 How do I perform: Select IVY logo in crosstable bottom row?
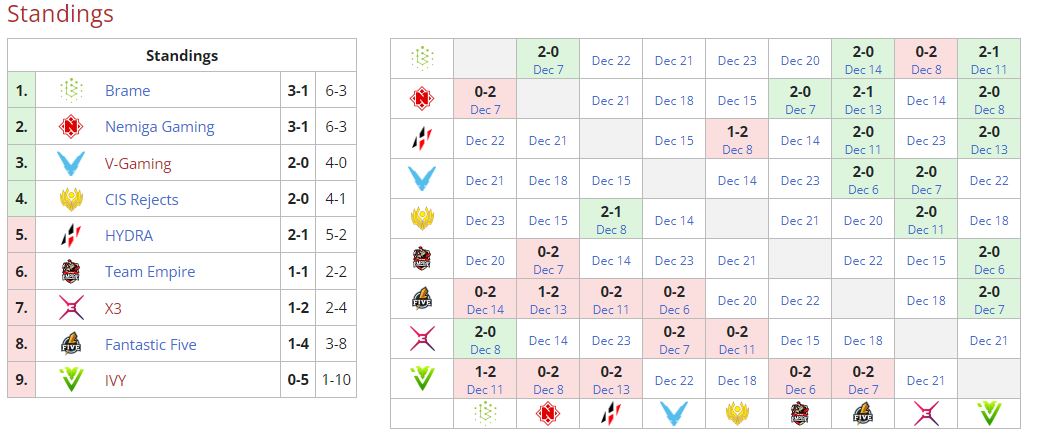point(988,414)
